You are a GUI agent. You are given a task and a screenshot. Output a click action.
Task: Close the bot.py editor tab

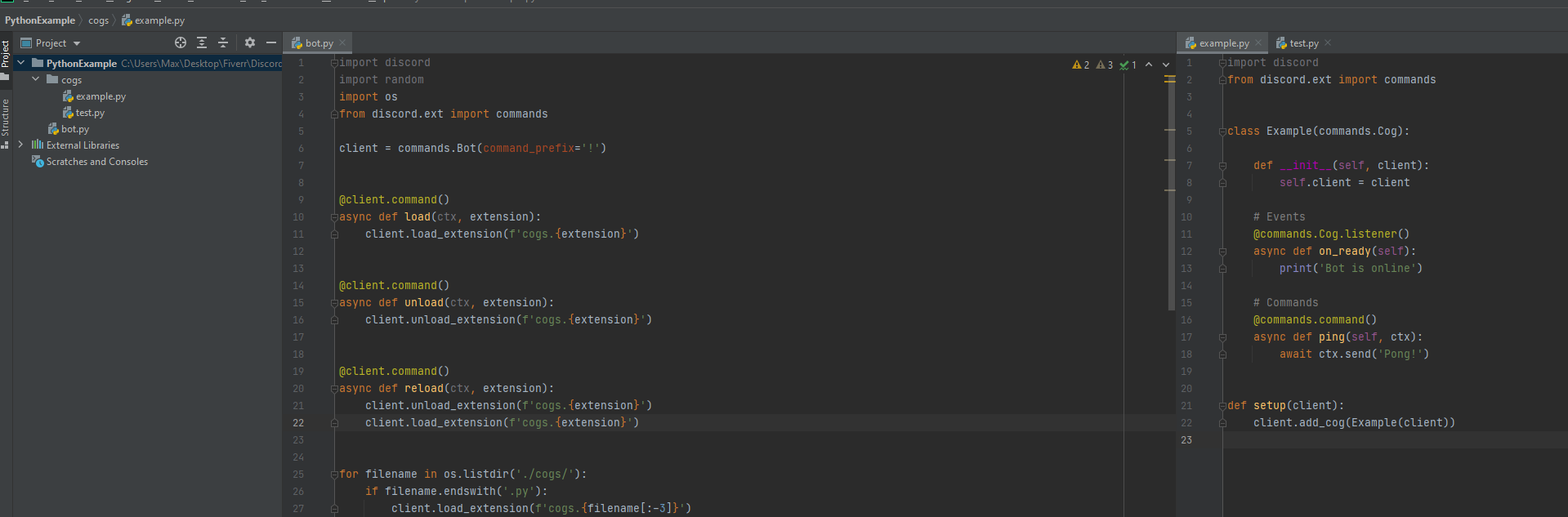click(342, 43)
